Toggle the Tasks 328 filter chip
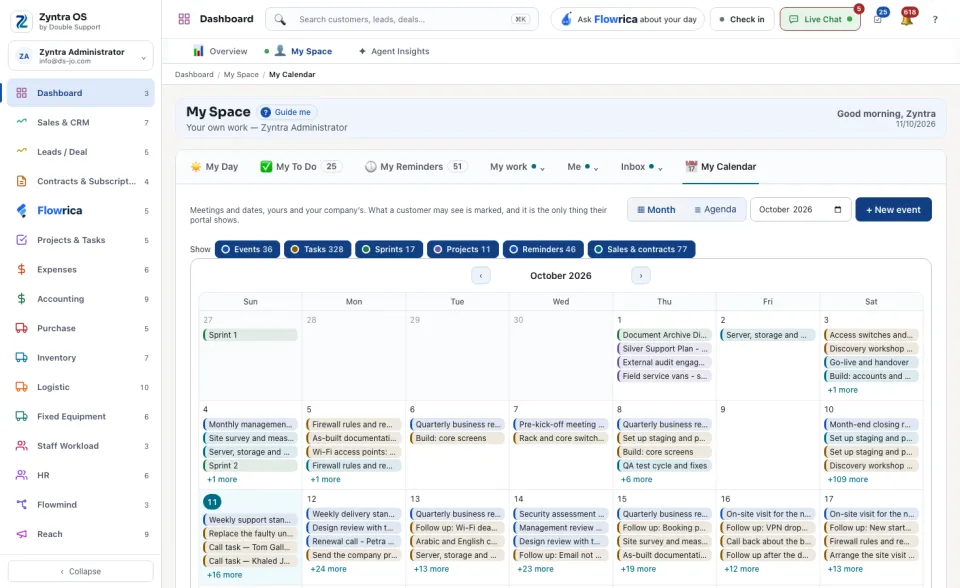960x588 pixels. (x=317, y=249)
